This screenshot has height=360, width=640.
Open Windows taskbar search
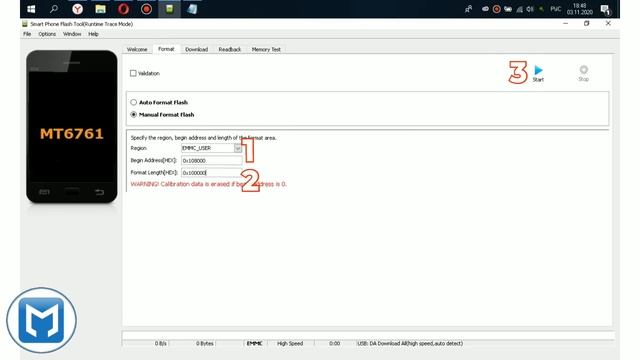pos(54,9)
